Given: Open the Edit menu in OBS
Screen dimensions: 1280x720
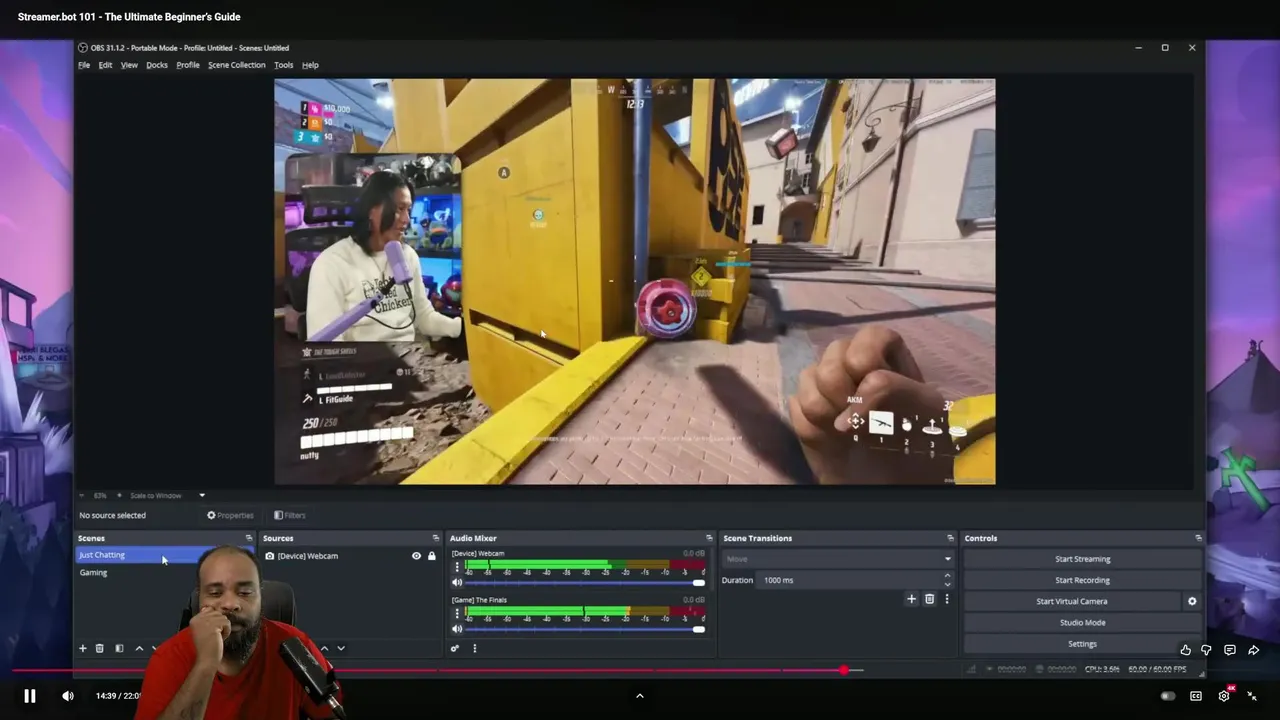Looking at the screenshot, I should pos(105,65).
